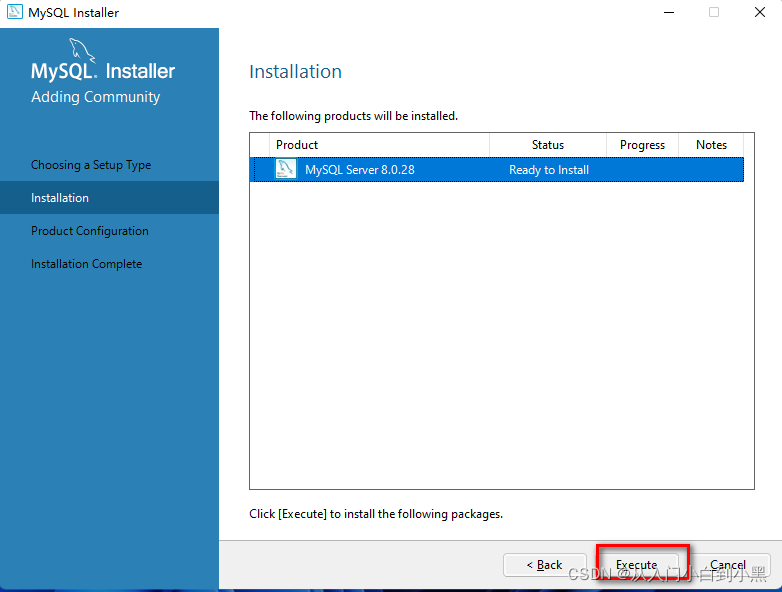Click the Status column header
Image resolution: width=782 pixels, height=592 pixels.
click(548, 145)
